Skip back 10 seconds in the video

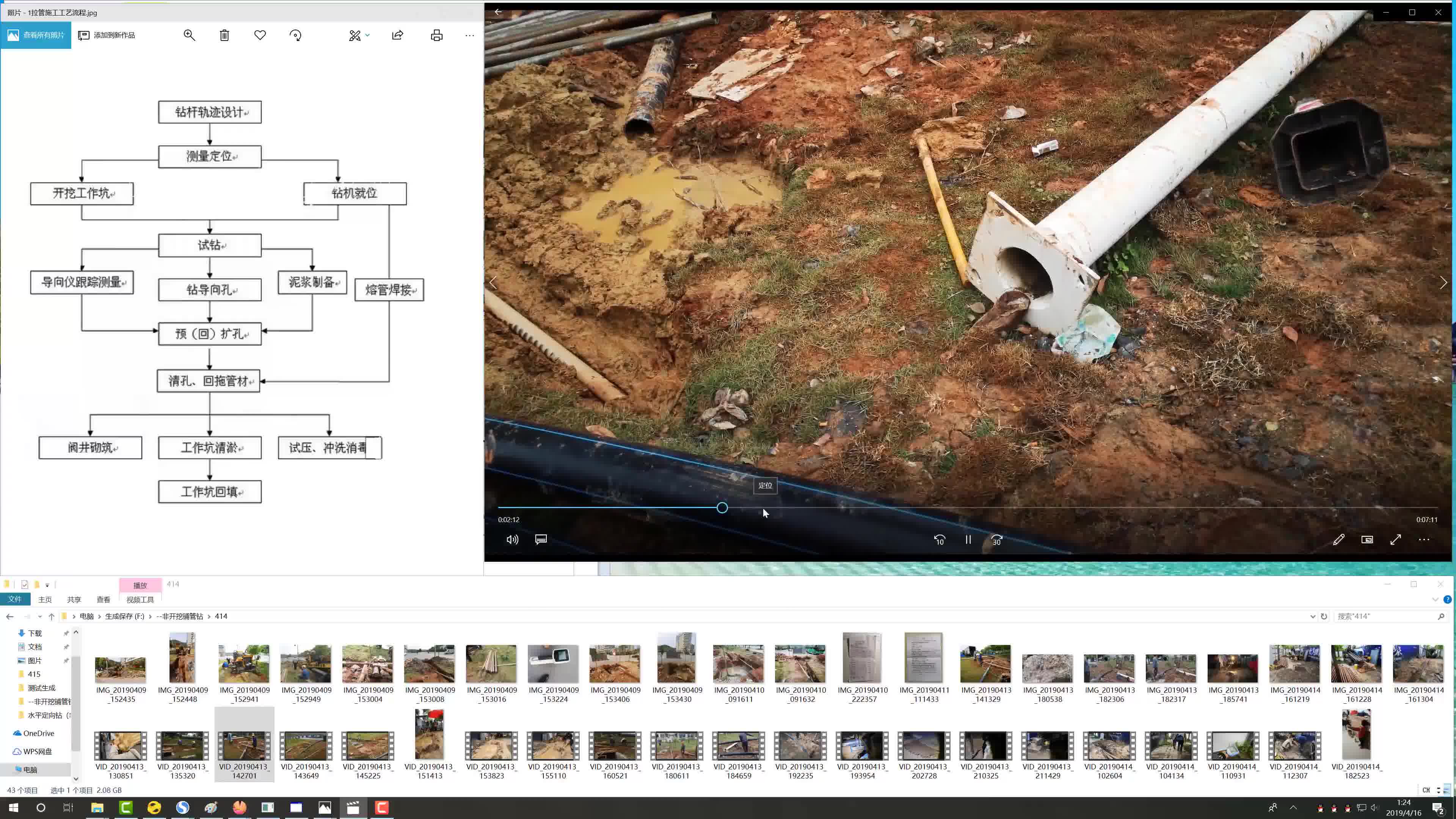pyautogui.click(x=940, y=540)
